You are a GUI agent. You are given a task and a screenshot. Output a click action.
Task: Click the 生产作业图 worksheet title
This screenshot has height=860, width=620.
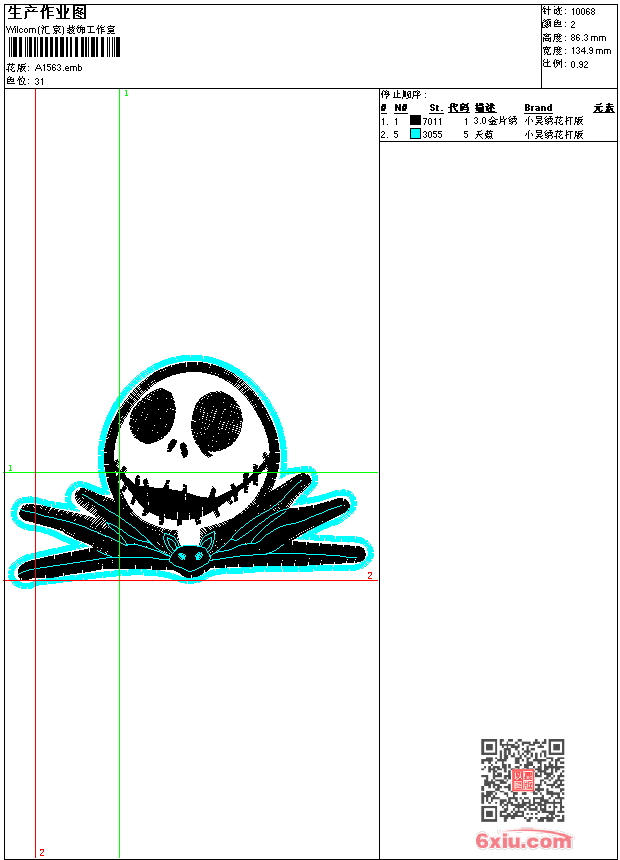47,13
